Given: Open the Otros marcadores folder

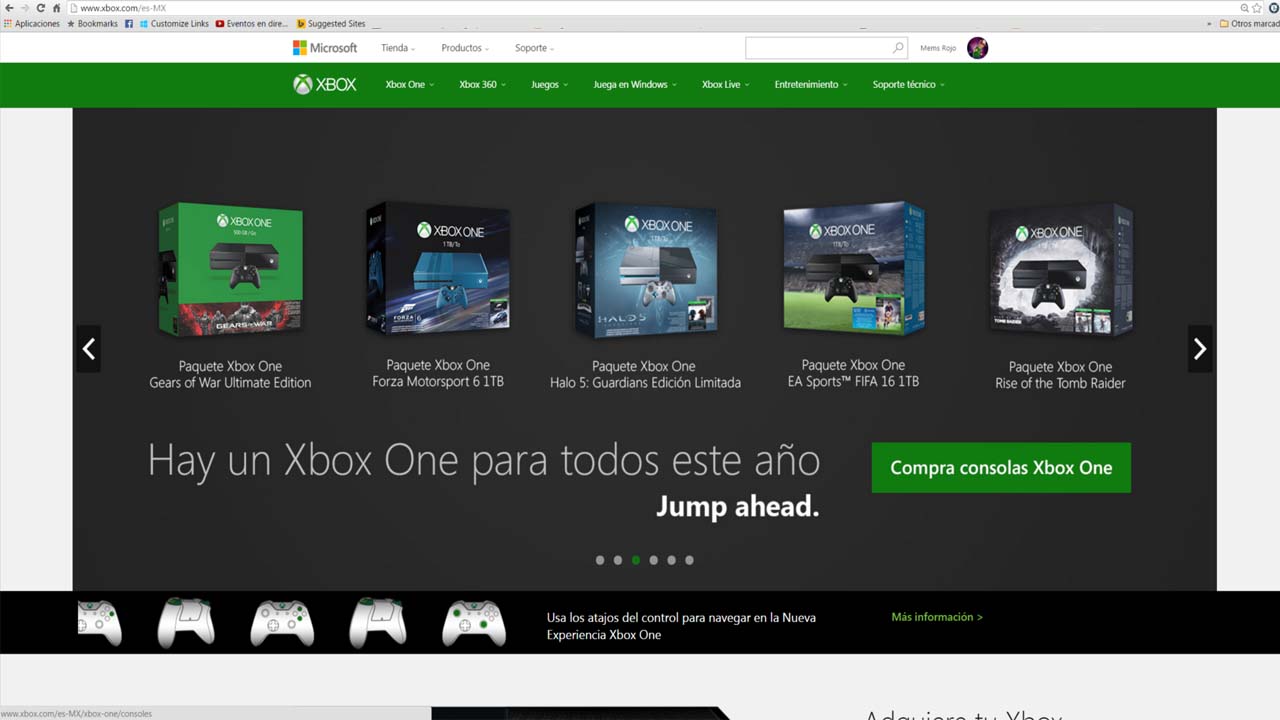Looking at the screenshot, I should 1248,24.
